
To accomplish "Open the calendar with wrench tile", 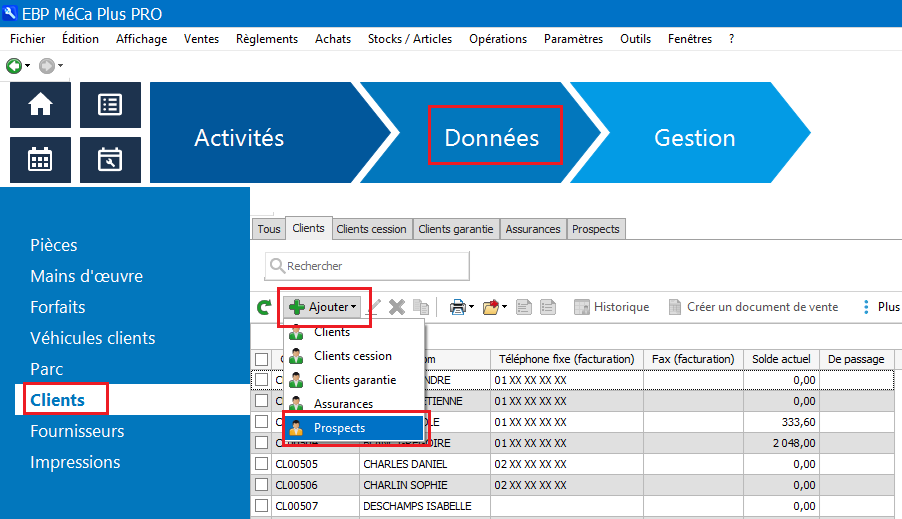I will 110,160.
